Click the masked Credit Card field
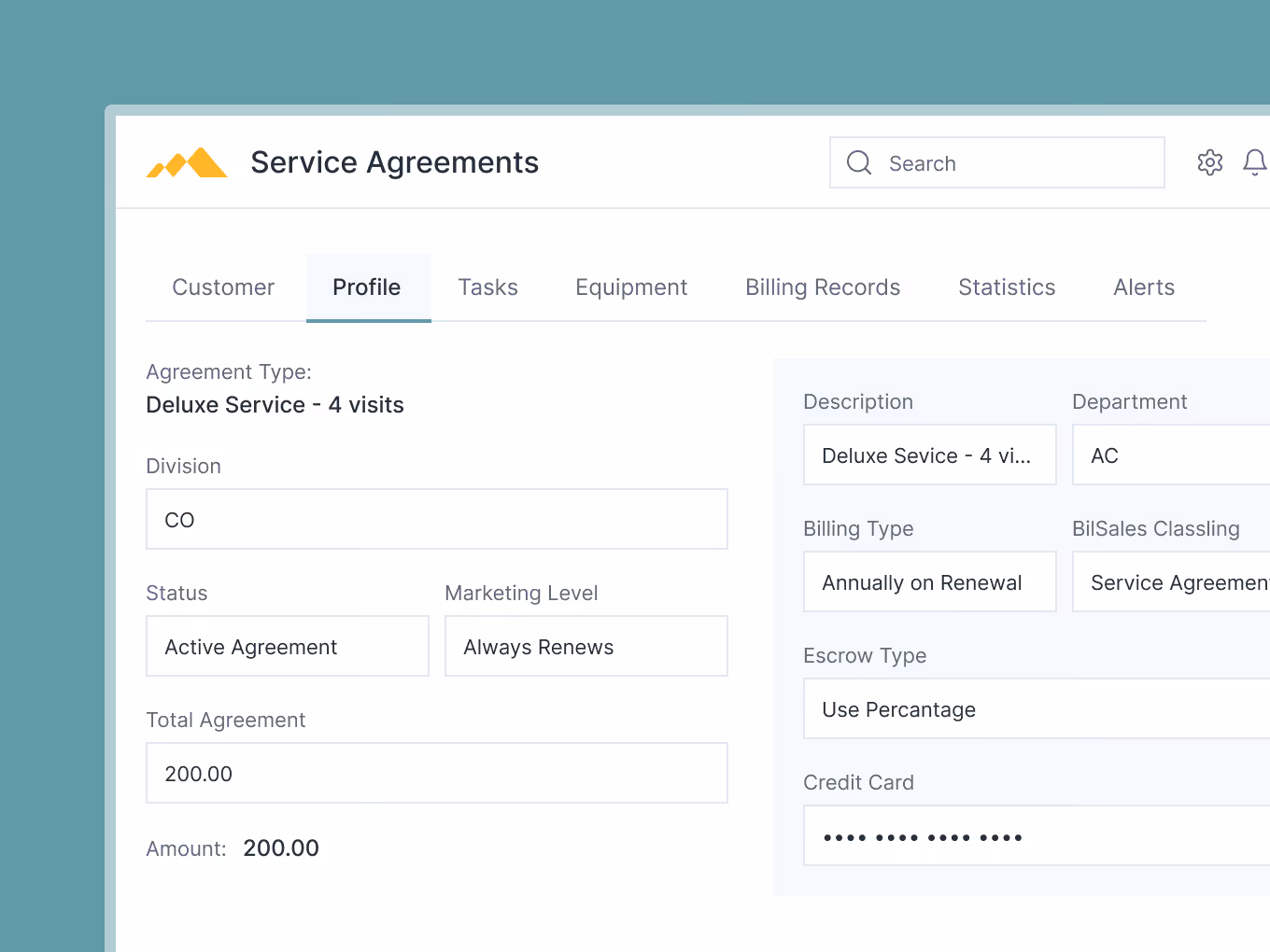The width and height of the screenshot is (1270, 952). point(1037,835)
